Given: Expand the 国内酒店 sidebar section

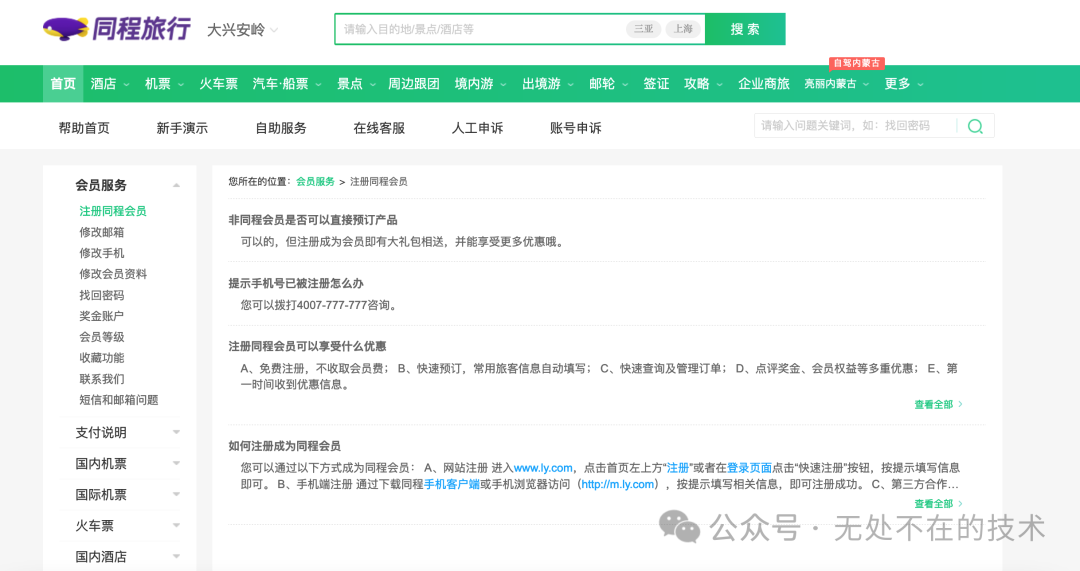Looking at the screenshot, I should click(x=127, y=557).
